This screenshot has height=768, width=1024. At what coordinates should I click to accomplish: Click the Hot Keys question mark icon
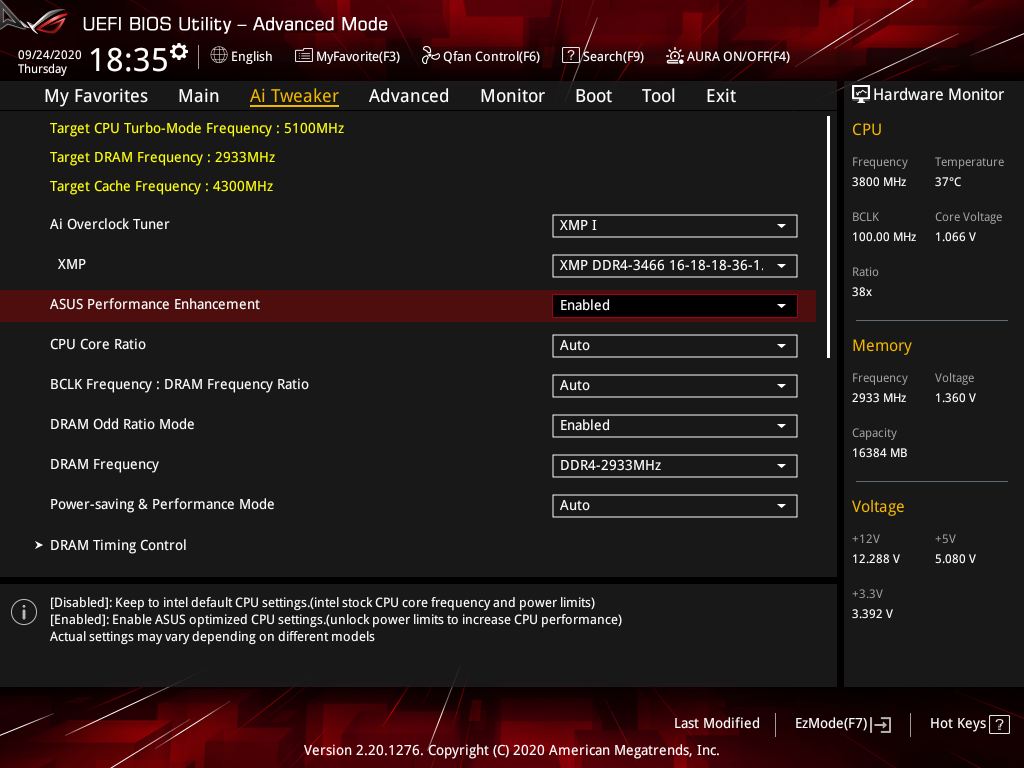click(x=999, y=724)
